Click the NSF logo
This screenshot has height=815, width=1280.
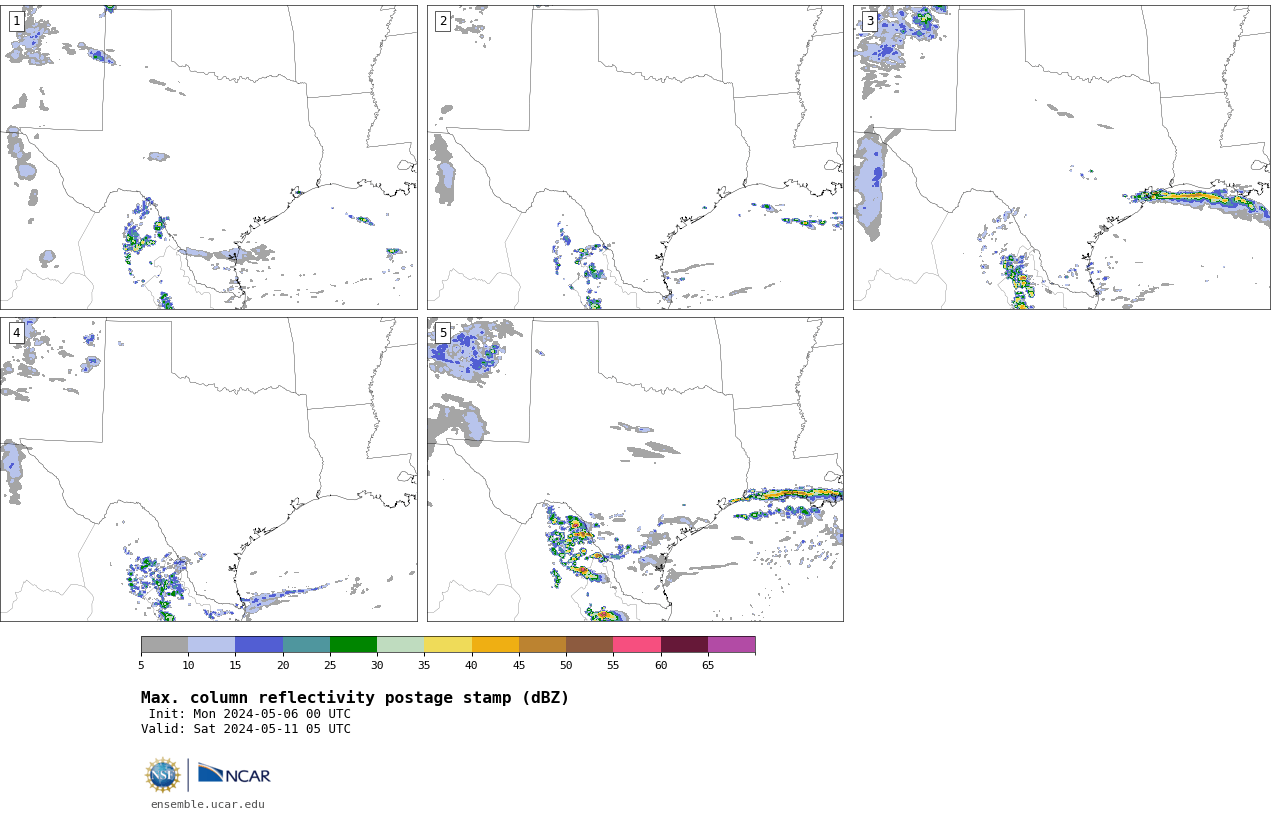pyautogui.click(x=163, y=775)
